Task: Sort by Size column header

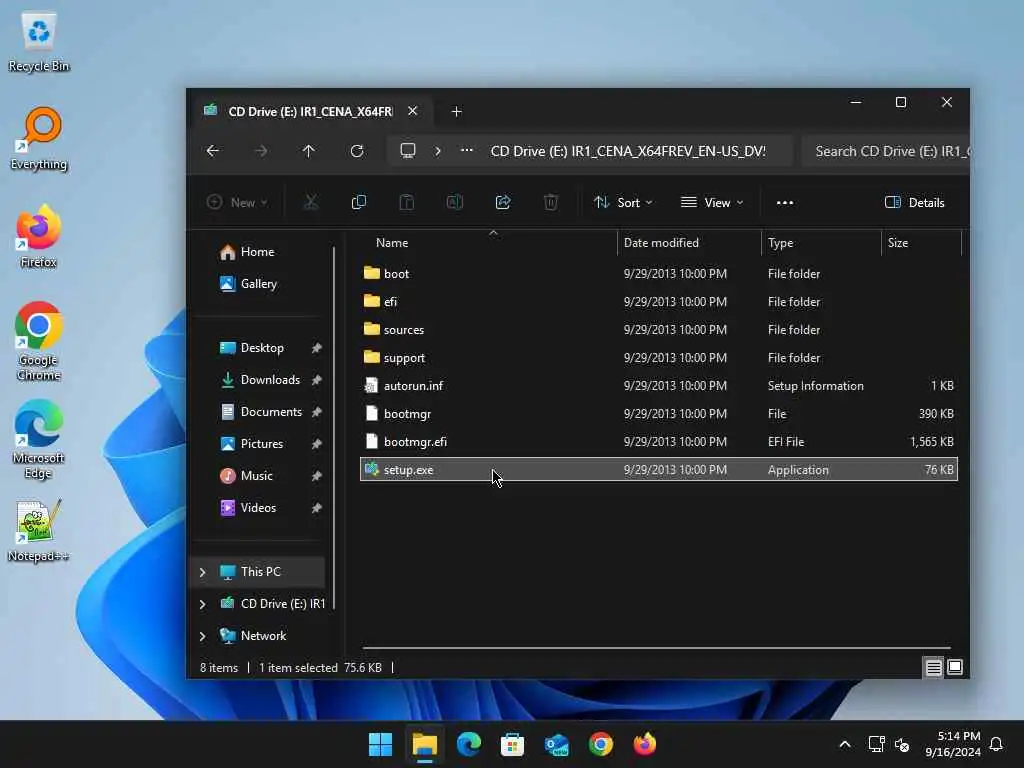Action: pos(898,243)
